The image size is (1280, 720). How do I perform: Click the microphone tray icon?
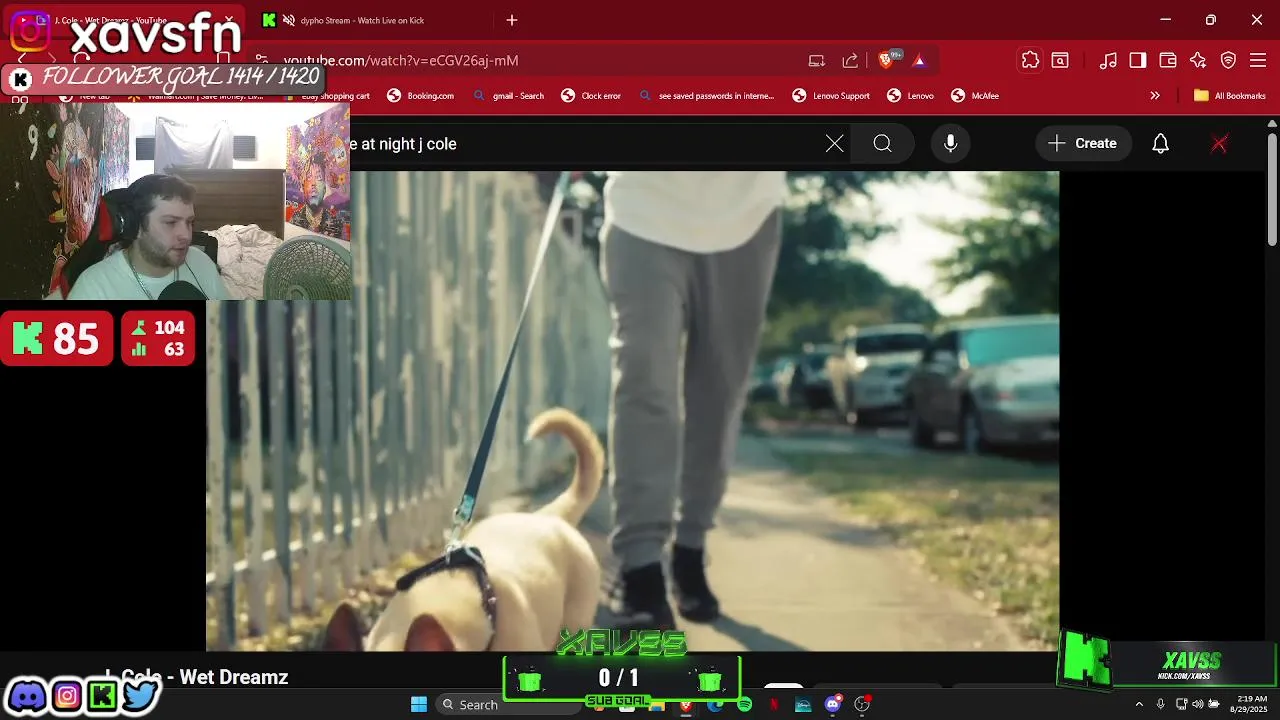click(x=1160, y=705)
